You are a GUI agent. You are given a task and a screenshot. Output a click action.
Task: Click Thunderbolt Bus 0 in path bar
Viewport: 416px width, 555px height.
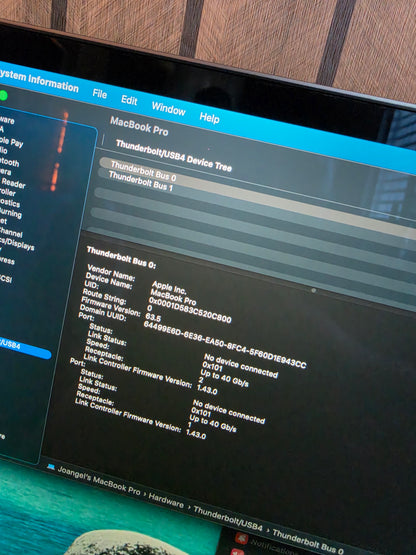308,542
